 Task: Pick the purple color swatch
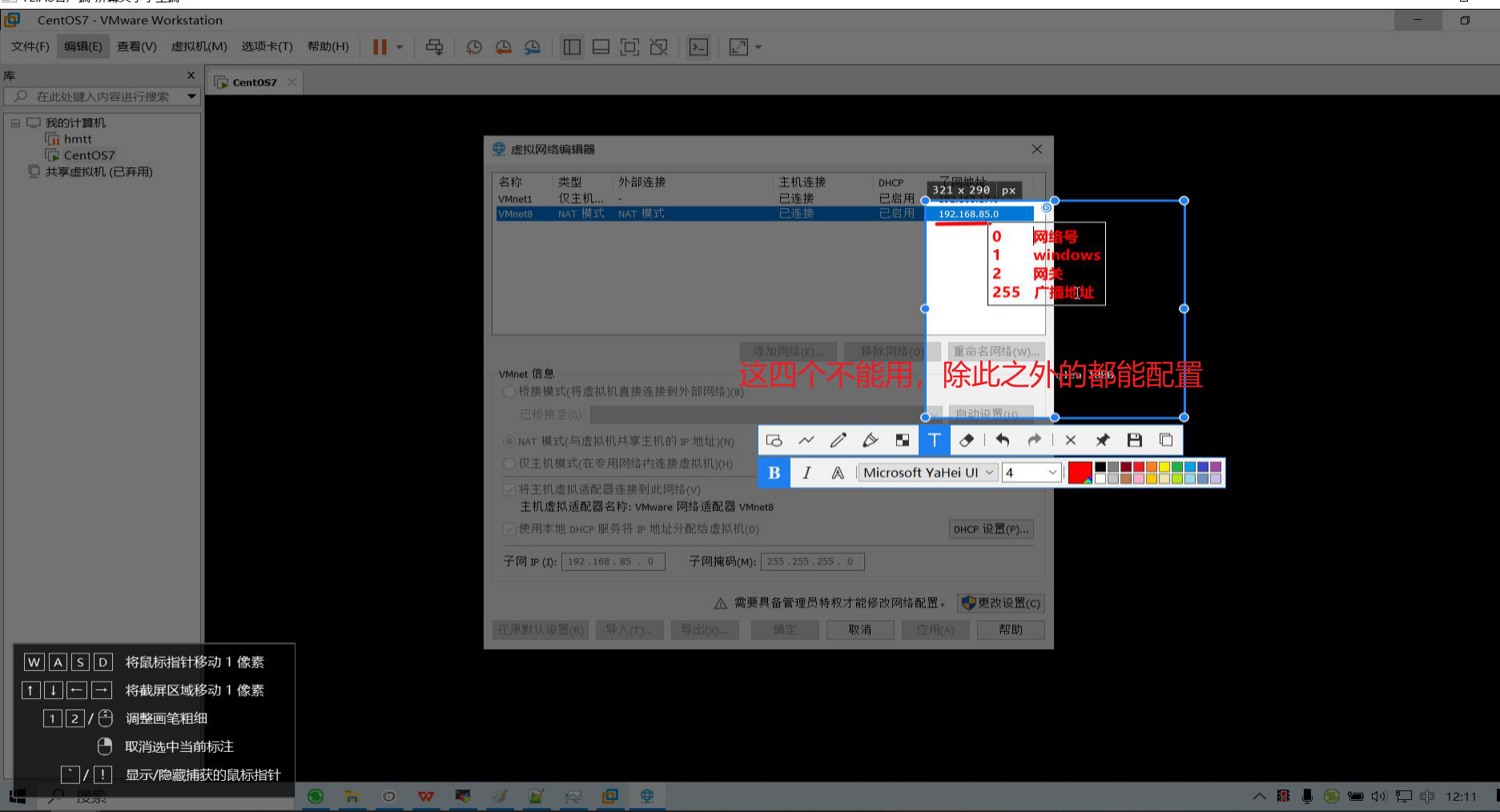pos(1216,467)
